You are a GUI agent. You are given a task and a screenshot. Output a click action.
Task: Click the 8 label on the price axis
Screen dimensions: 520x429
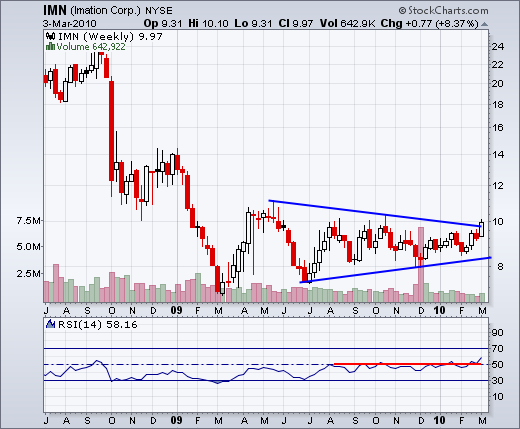501,266
